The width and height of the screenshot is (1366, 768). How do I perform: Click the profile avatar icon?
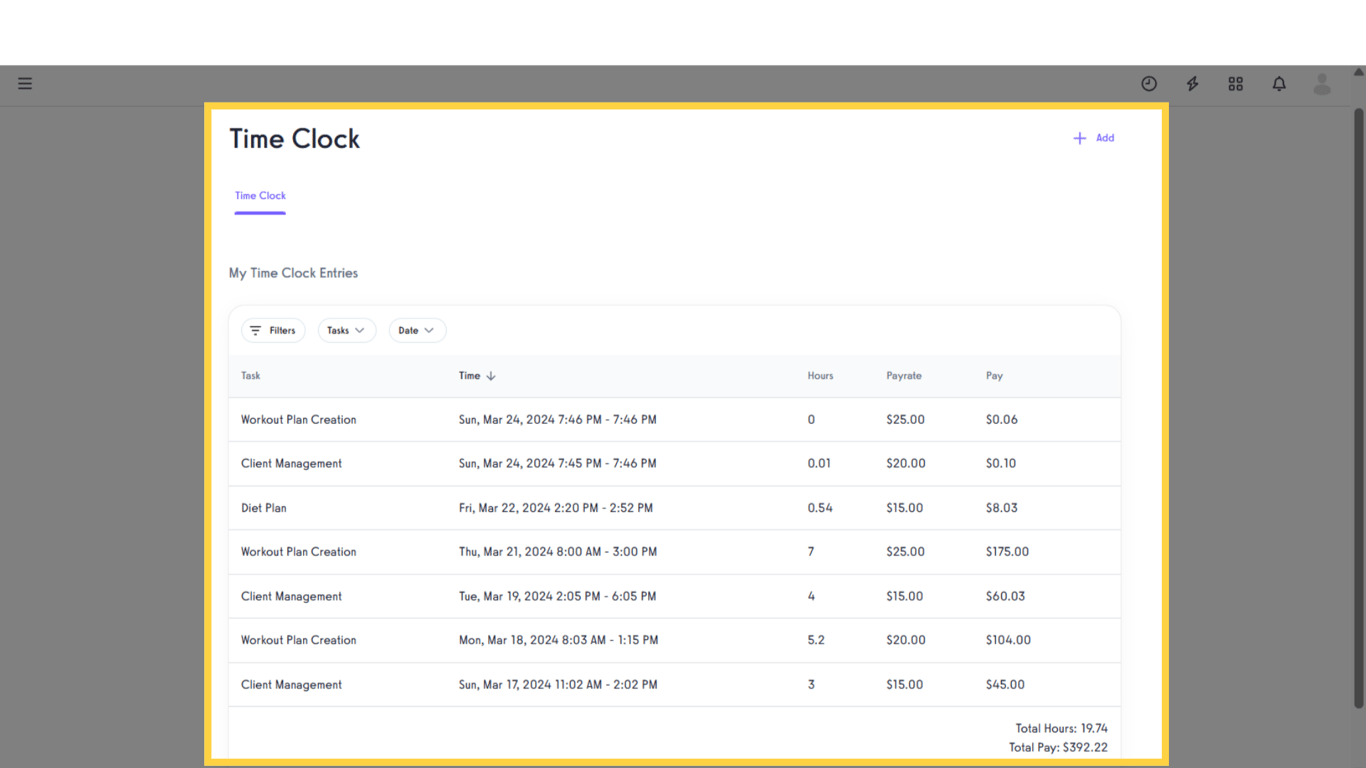point(1322,84)
